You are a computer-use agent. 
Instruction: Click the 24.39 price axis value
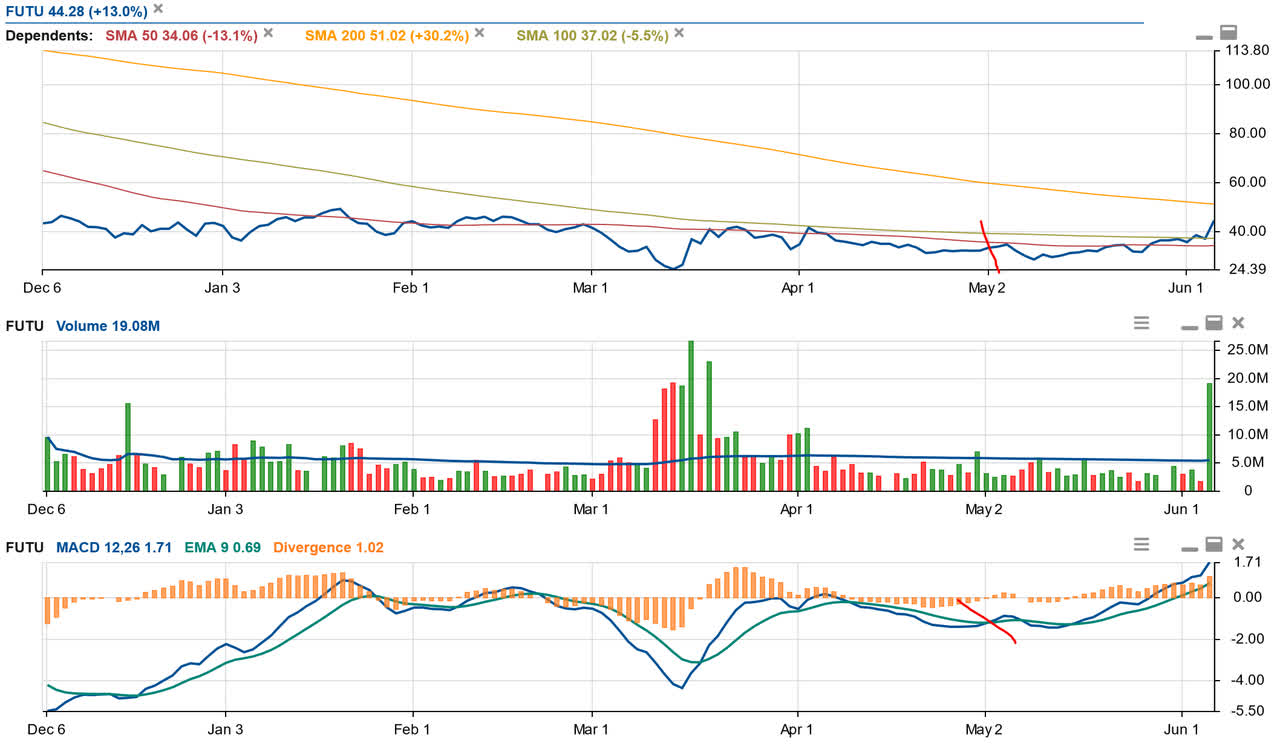click(1246, 269)
